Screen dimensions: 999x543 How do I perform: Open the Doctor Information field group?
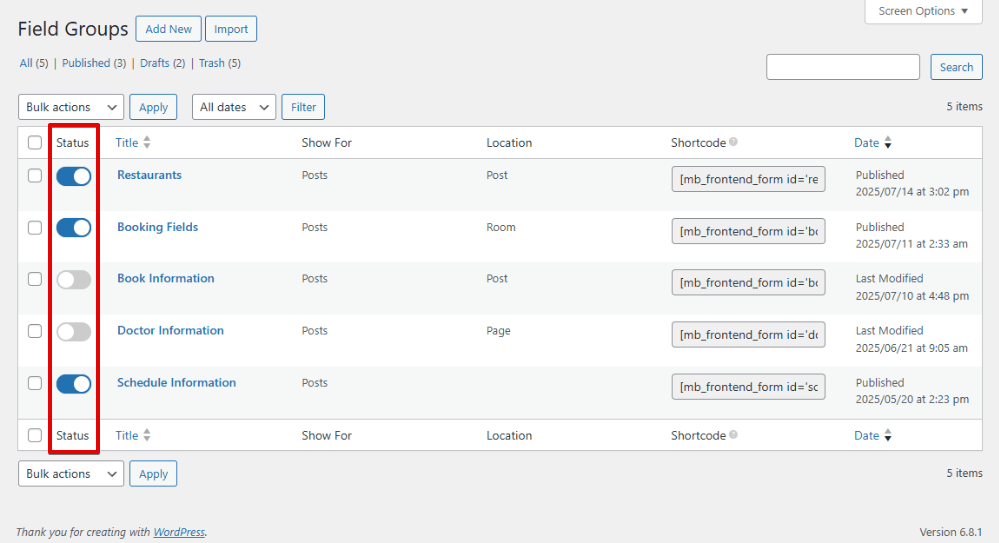[x=170, y=330]
